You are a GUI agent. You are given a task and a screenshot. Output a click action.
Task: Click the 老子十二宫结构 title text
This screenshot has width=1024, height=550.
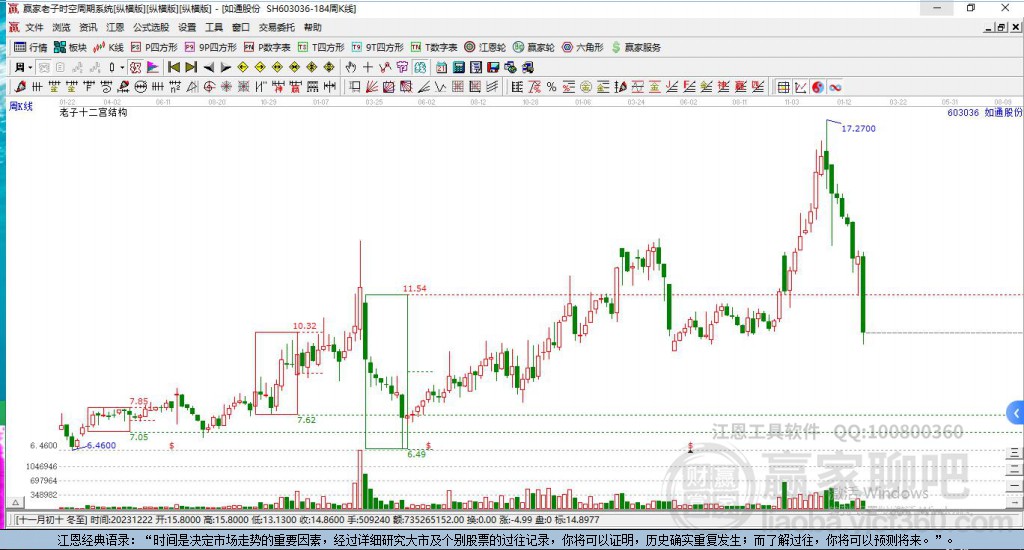point(93,112)
